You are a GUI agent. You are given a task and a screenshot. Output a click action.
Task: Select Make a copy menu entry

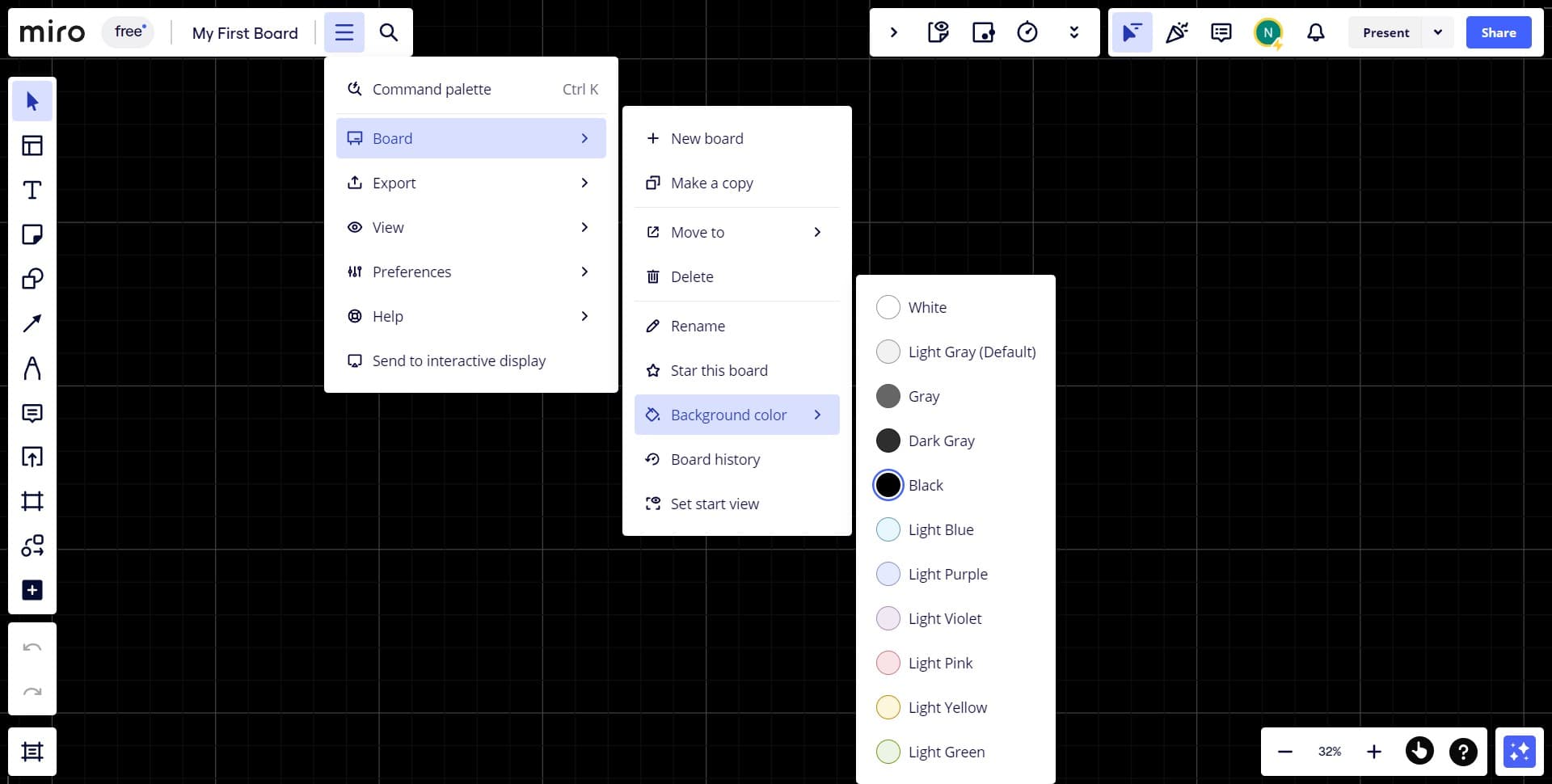[x=711, y=183]
